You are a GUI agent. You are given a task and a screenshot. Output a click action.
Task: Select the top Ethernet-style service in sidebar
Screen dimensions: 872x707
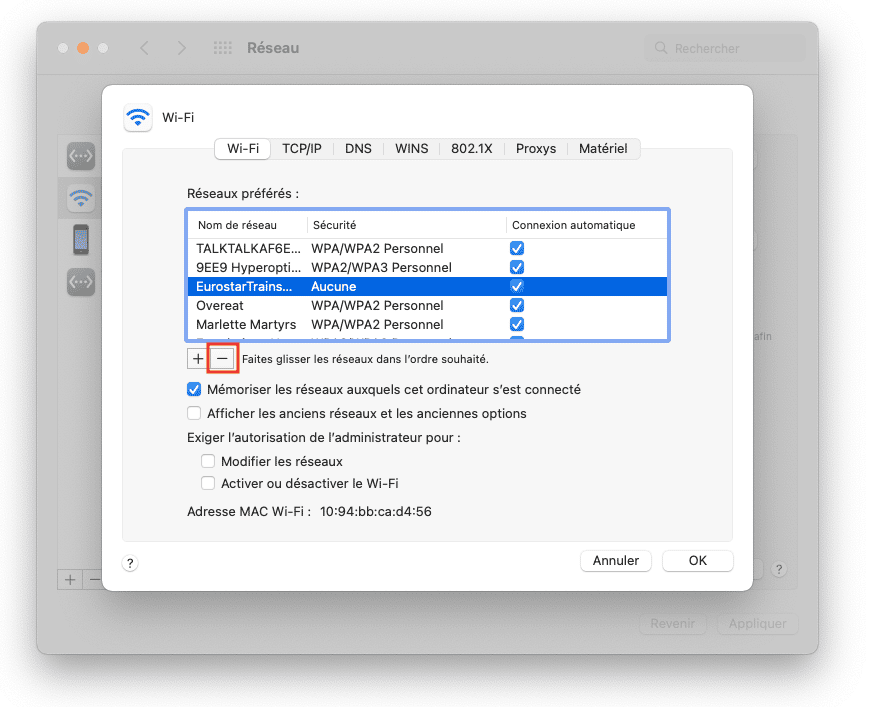click(81, 156)
